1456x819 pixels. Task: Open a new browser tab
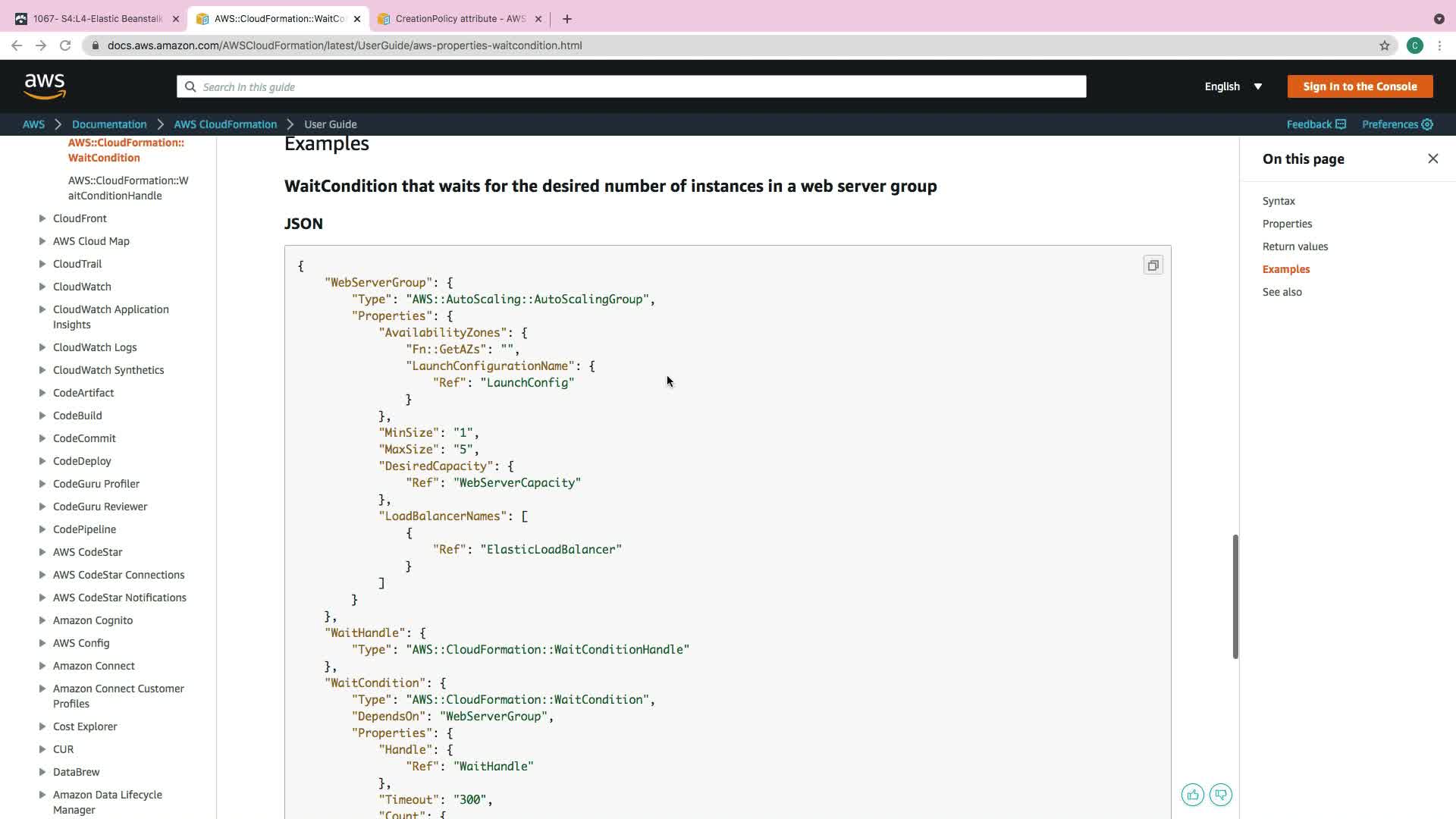point(567,19)
